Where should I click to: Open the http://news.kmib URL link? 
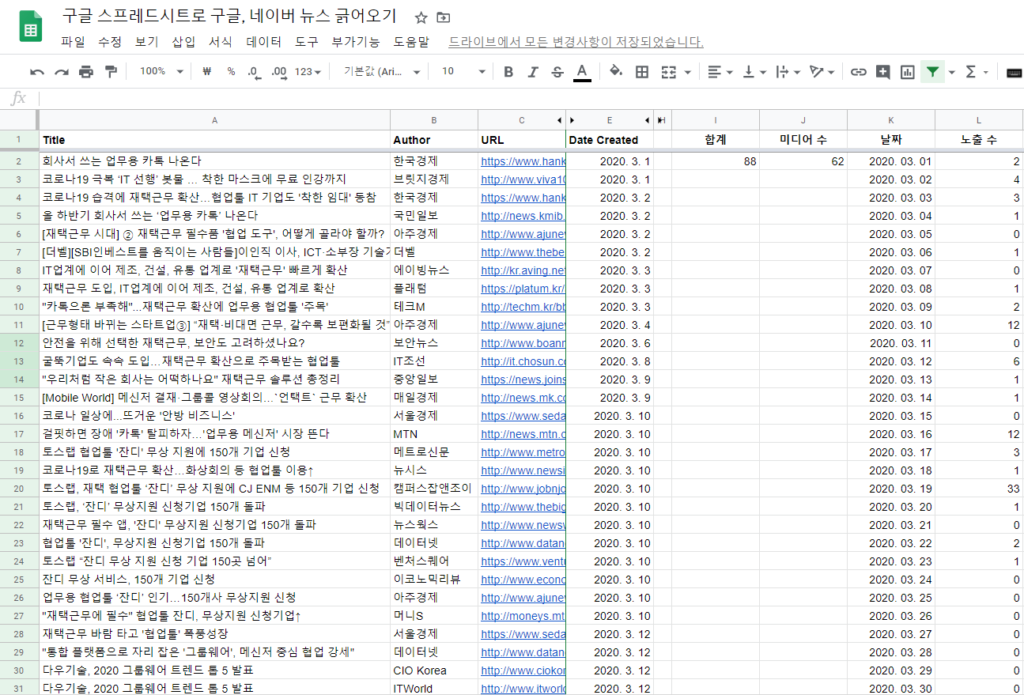pyautogui.click(x=523, y=216)
